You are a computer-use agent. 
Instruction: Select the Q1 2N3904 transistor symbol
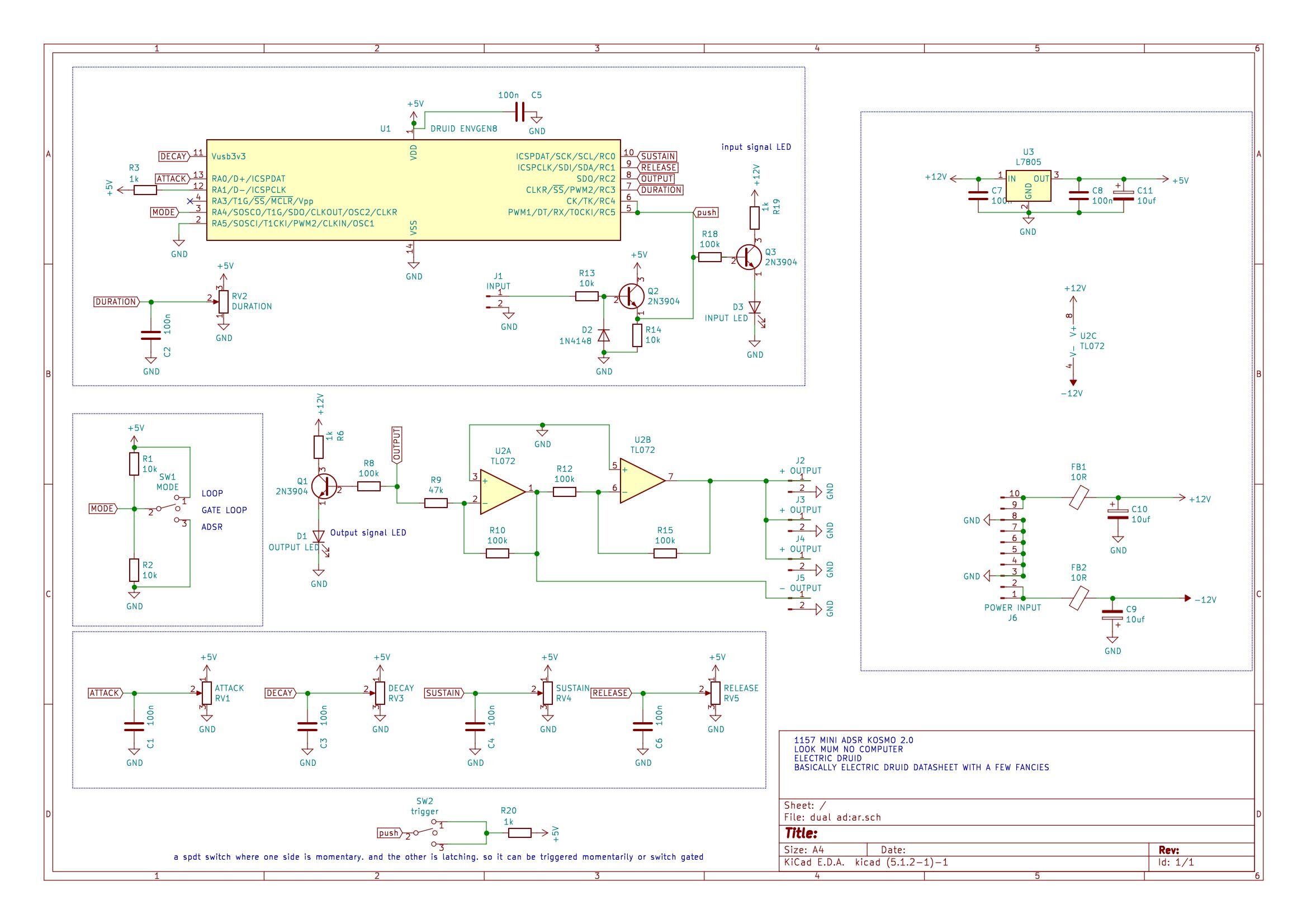(323, 487)
